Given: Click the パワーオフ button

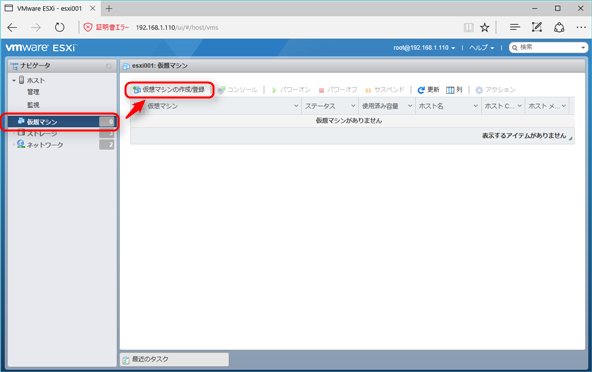Looking at the screenshot, I should coord(338,90).
